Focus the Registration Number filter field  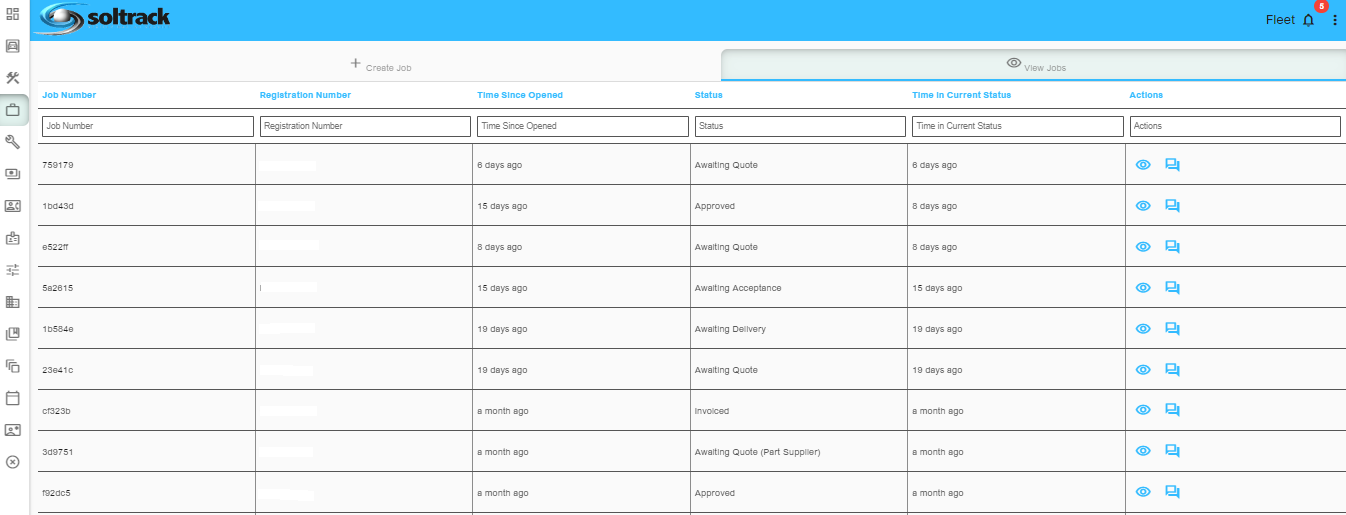[x=365, y=127]
